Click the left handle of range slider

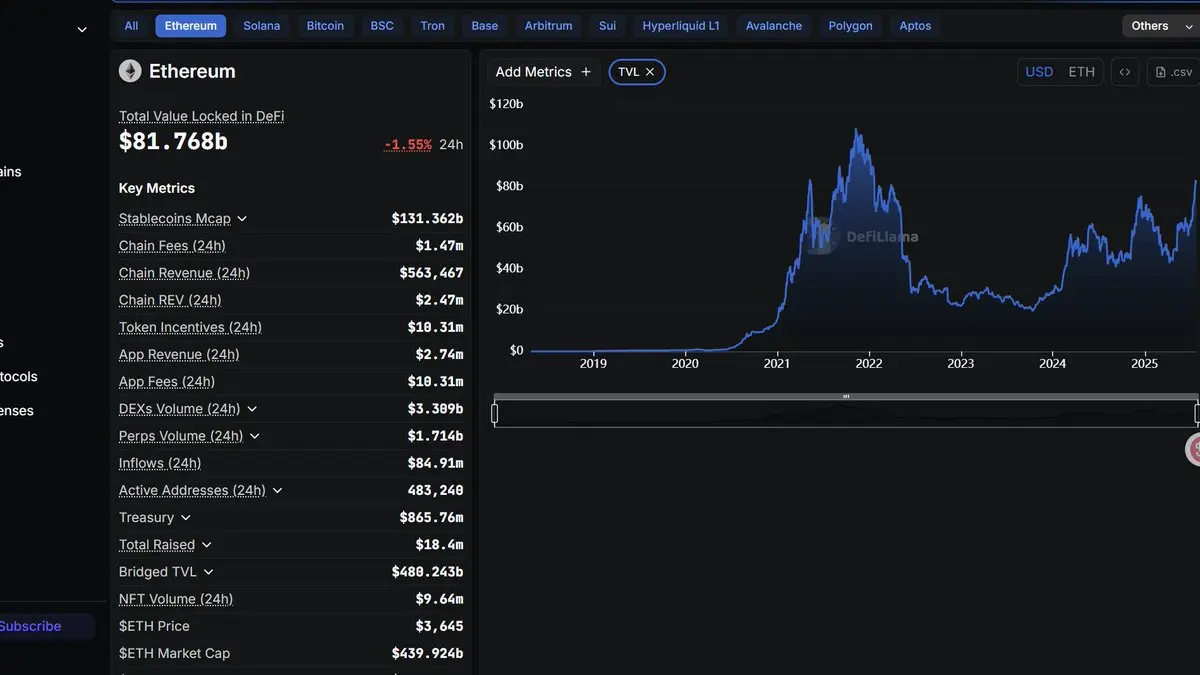pyautogui.click(x=495, y=413)
